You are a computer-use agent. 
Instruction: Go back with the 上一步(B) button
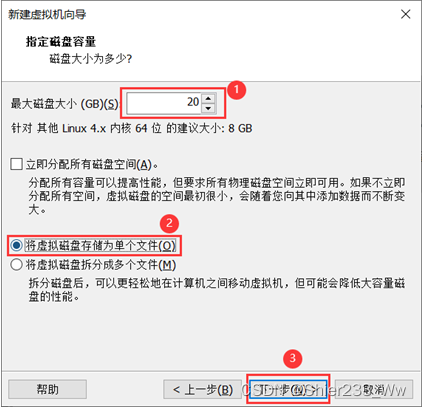tap(202, 389)
